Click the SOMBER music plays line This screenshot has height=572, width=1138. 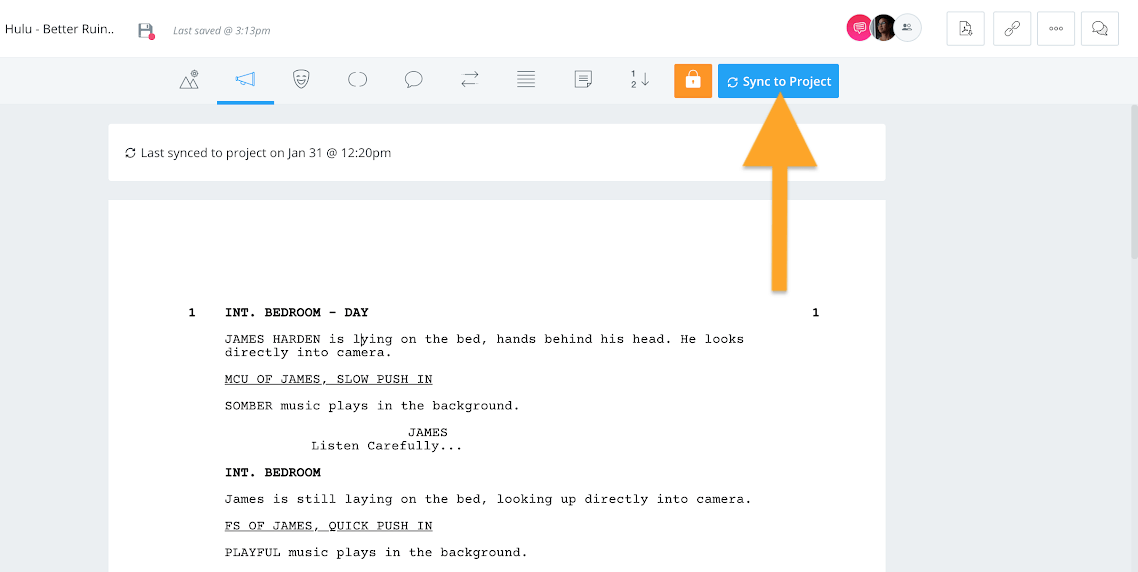(x=372, y=406)
